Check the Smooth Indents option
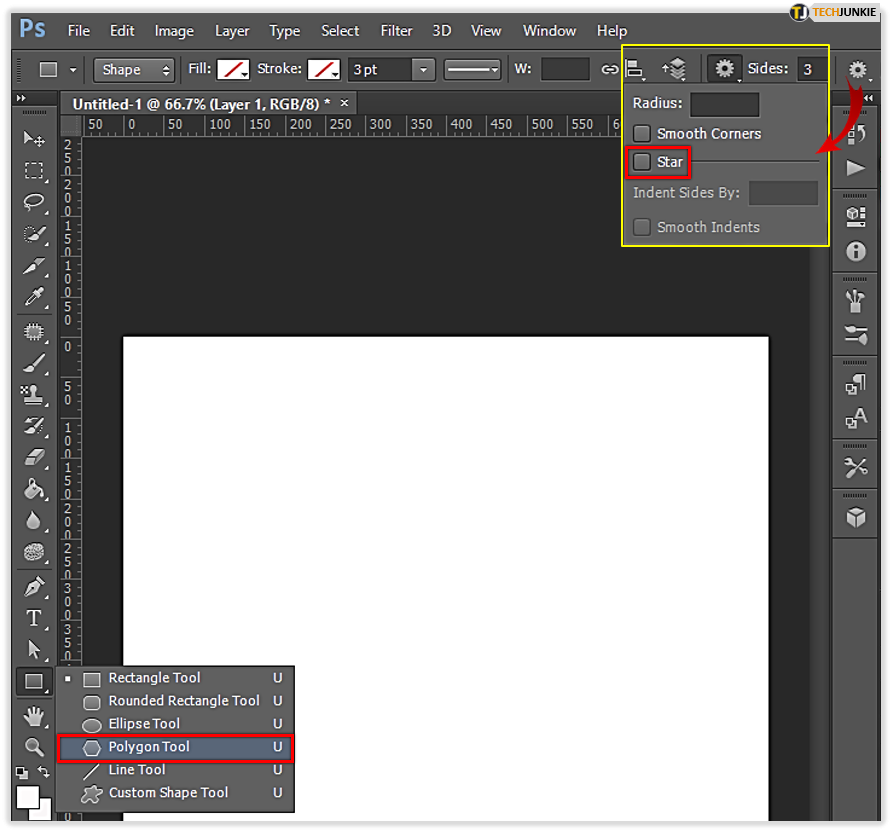Image resolution: width=892 pixels, height=832 pixels. pos(642,227)
